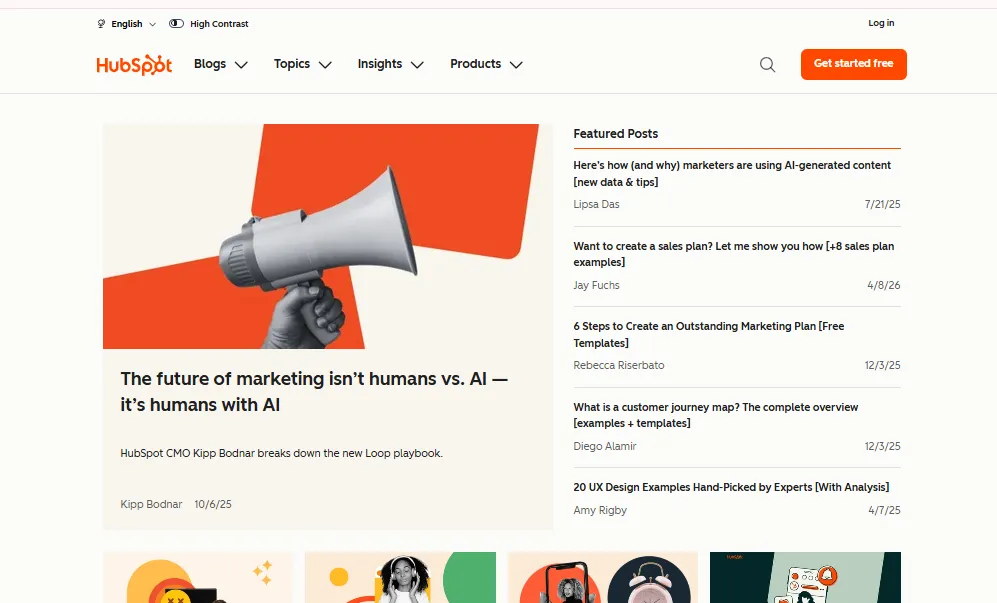
Task: Click the chevron next to Insights
Action: 417,65
